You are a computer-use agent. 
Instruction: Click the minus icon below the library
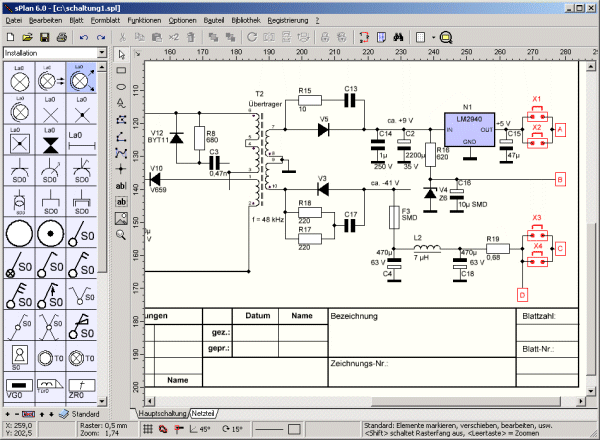point(16,414)
